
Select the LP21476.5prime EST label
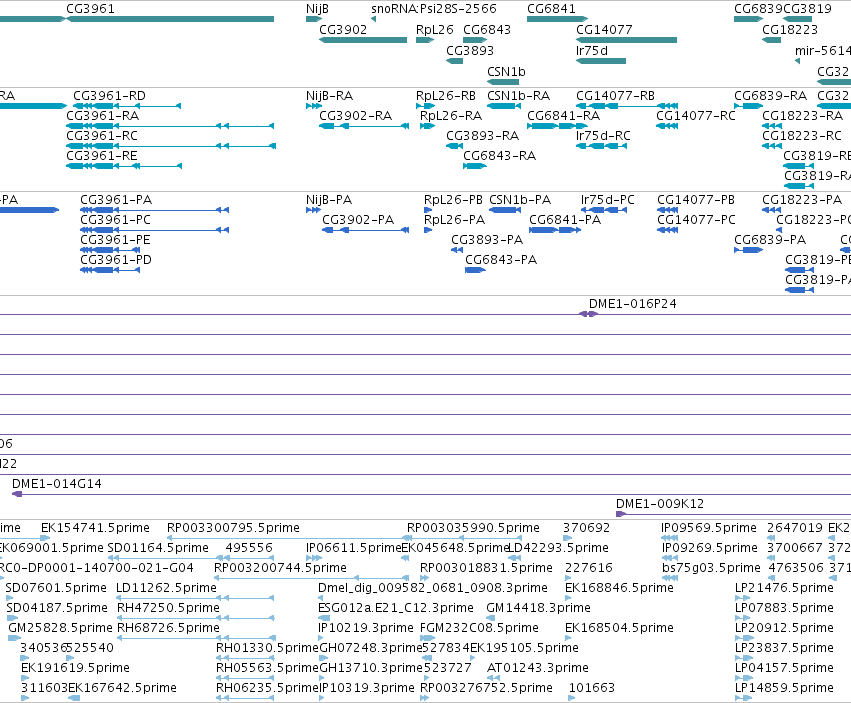click(784, 588)
